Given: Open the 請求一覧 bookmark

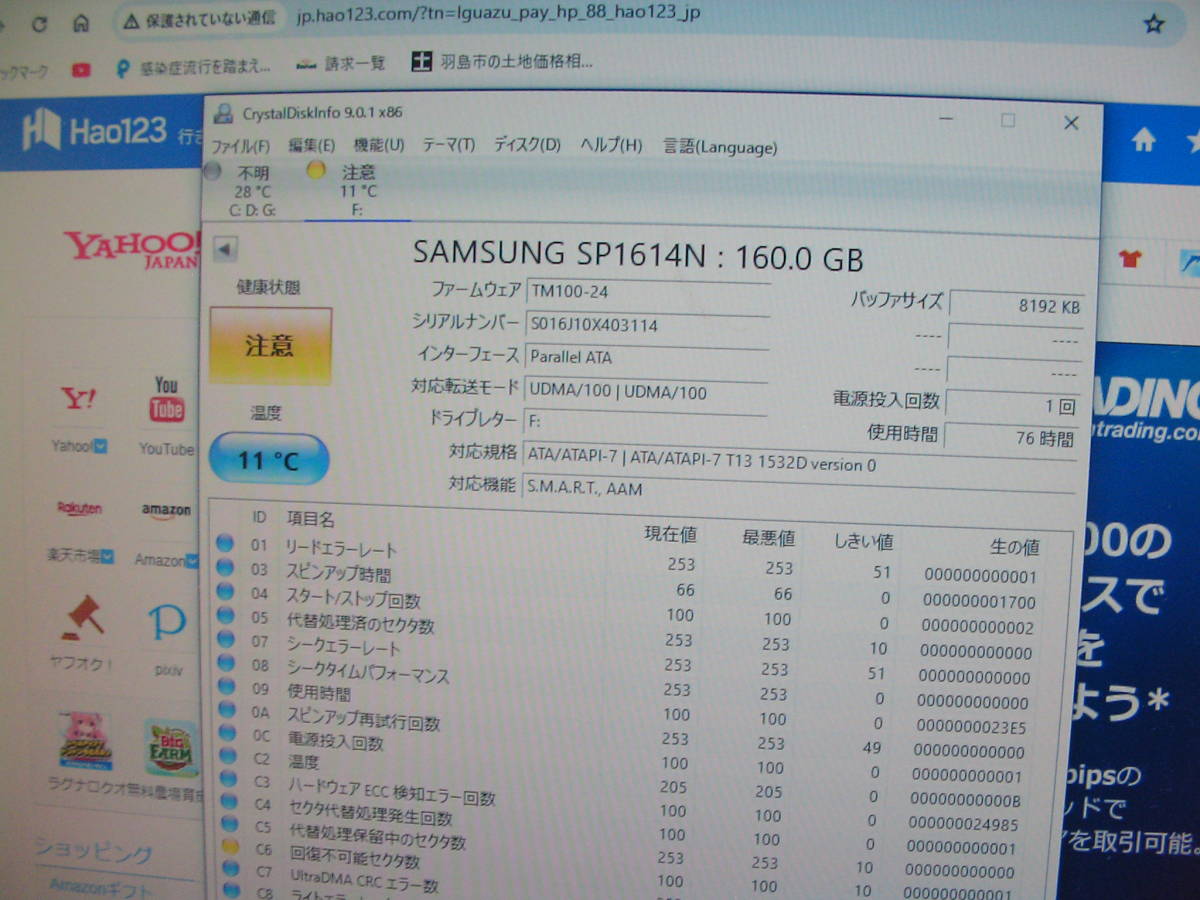Looking at the screenshot, I should [341, 63].
